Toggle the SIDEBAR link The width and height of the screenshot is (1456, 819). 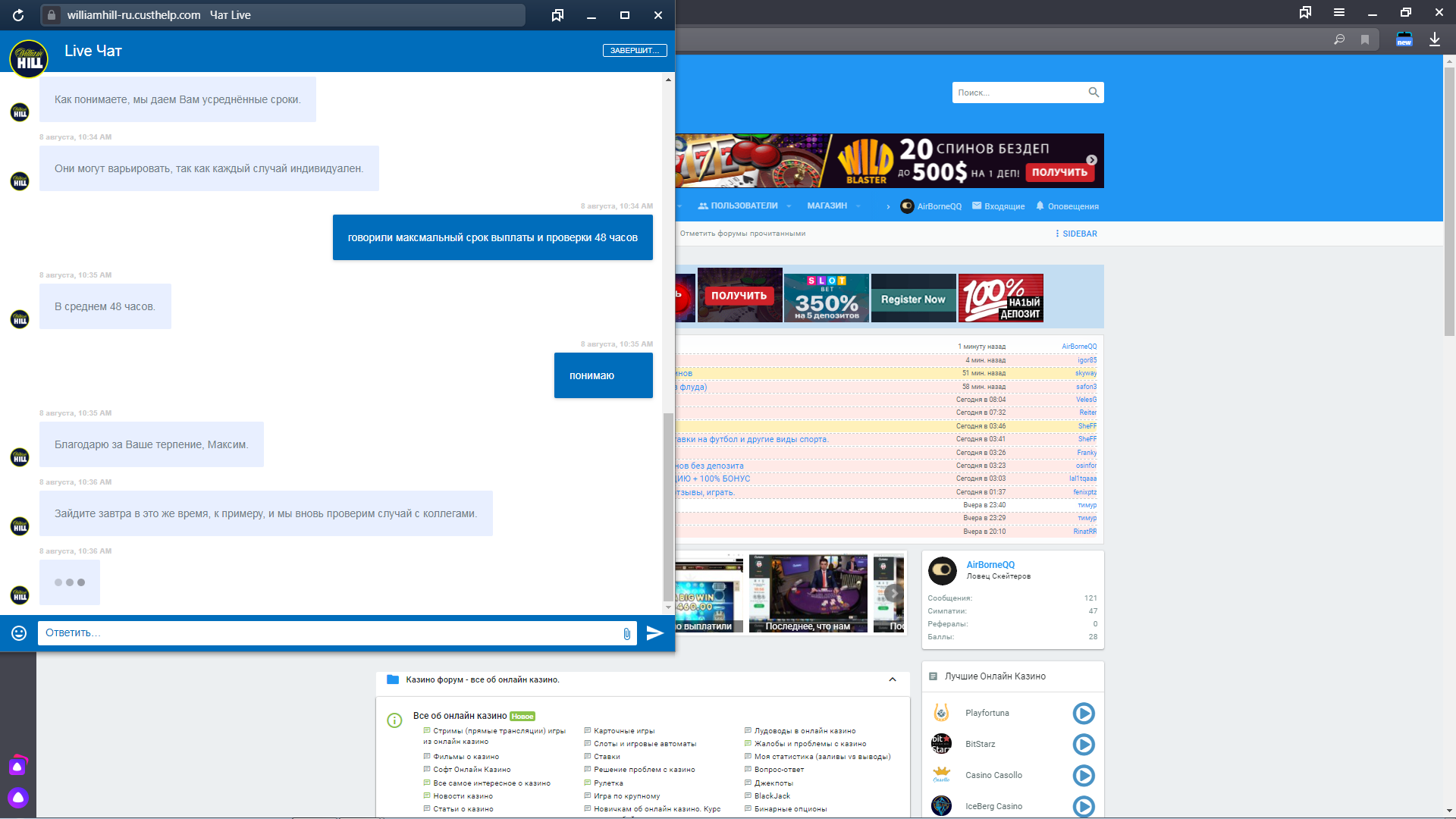pos(1076,234)
